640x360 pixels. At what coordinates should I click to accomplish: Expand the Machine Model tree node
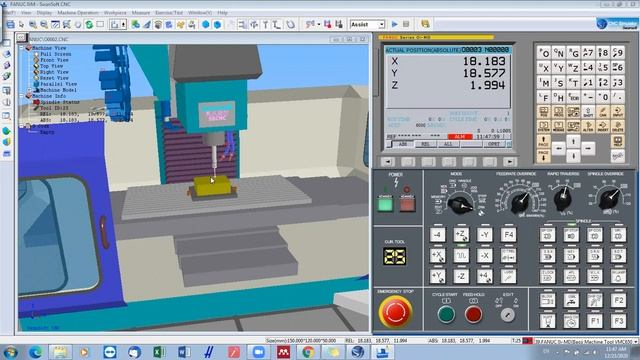point(29,90)
